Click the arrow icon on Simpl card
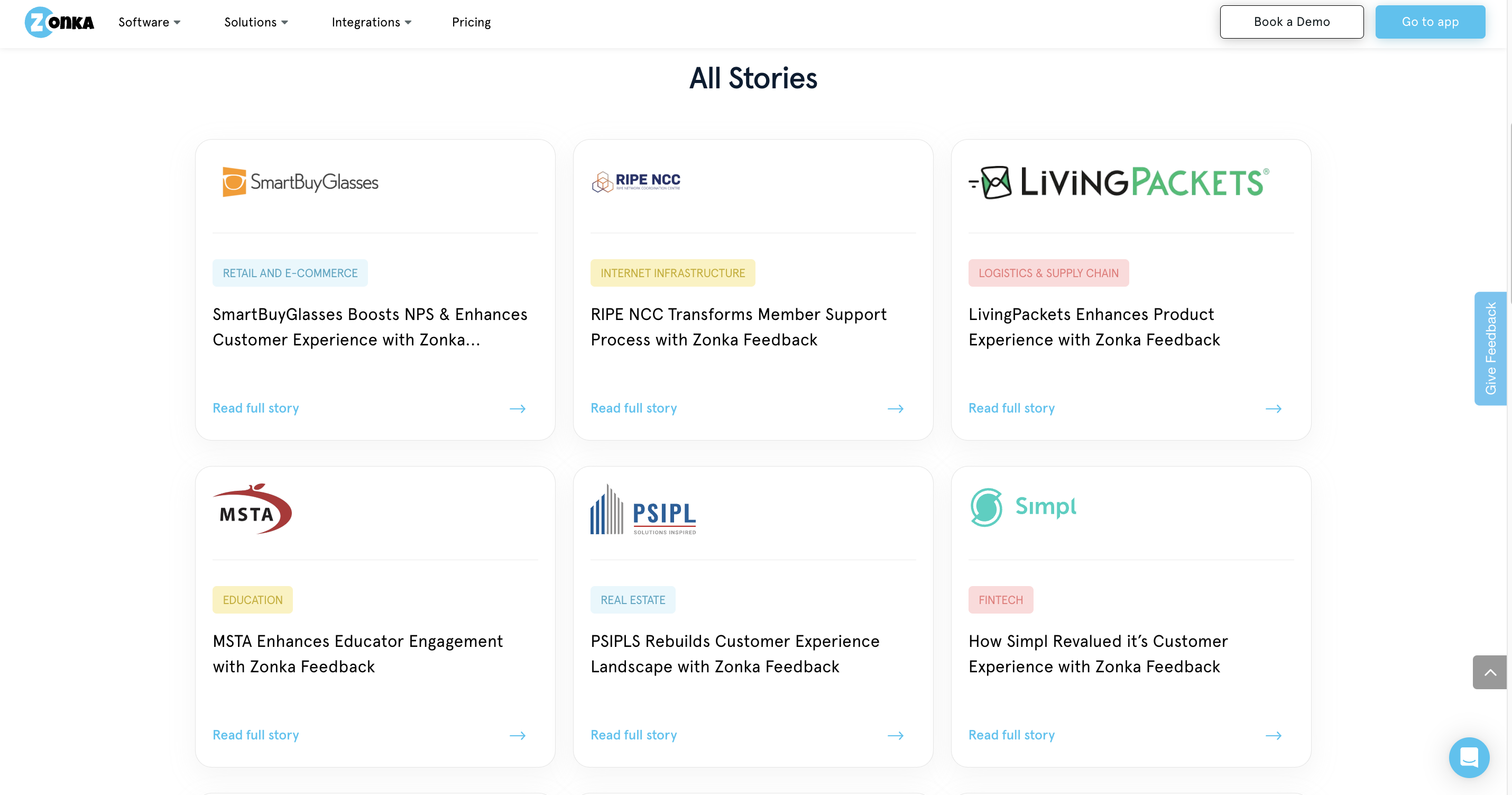The image size is (1512, 795). coord(1273,735)
